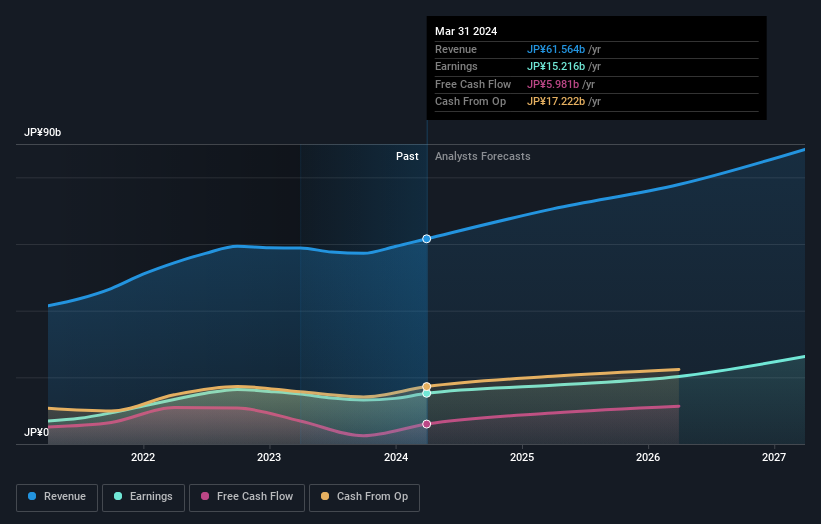This screenshot has width=821, height=524.
Task: Select the 2023 x-axis label
Action: [x=269, y=457]
